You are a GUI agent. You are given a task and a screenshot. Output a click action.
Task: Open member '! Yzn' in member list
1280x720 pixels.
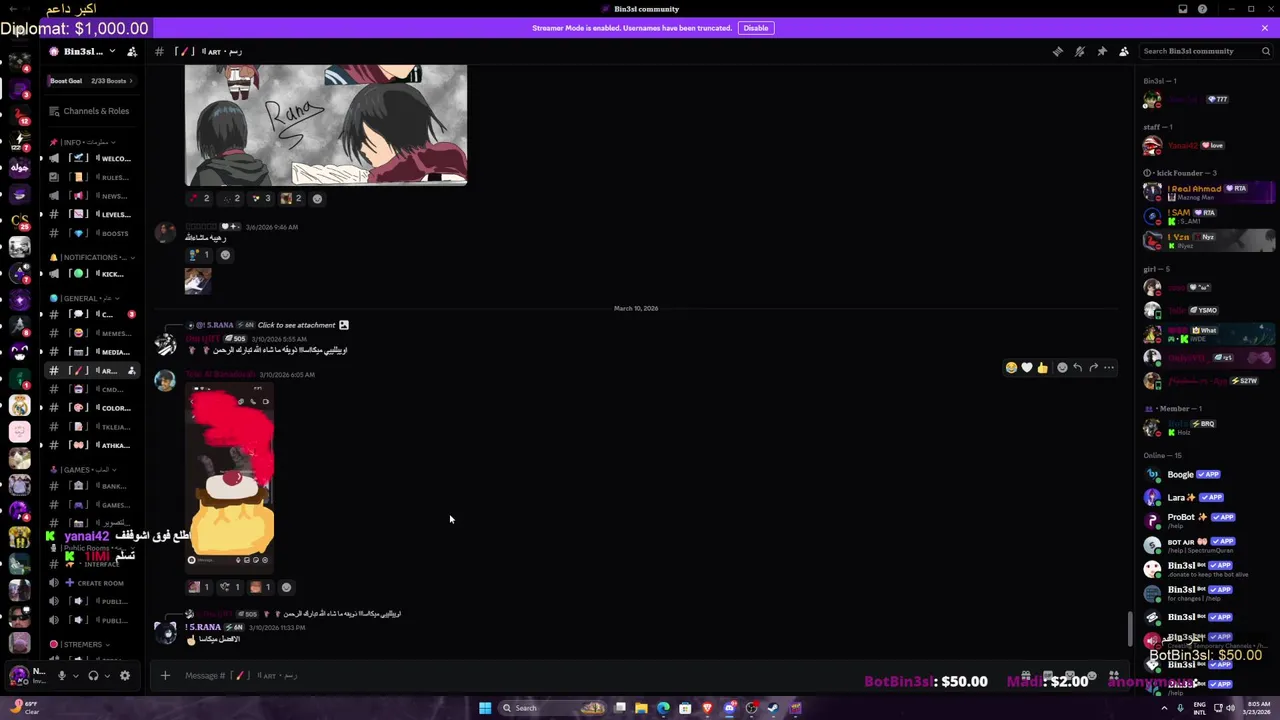[x=1208, y=241]
